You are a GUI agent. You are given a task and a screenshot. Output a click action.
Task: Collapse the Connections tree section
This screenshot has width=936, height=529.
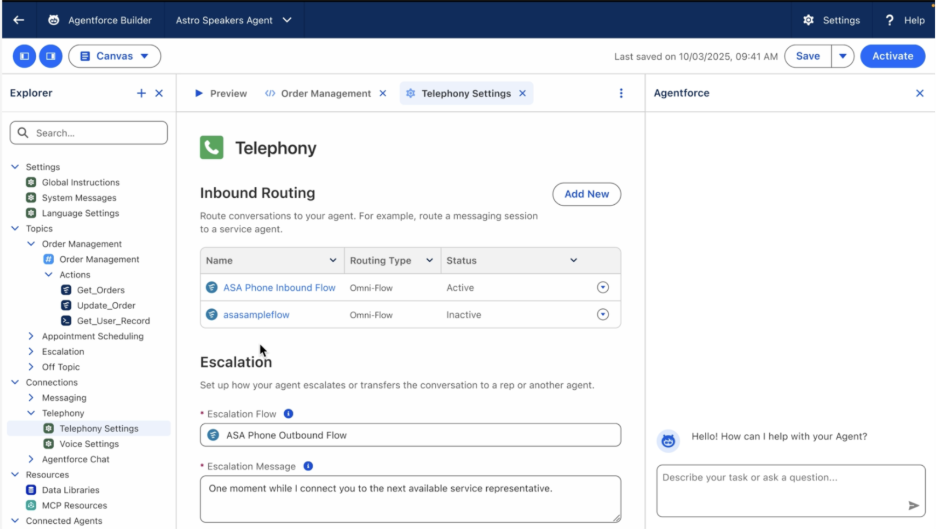coord(15,382)
